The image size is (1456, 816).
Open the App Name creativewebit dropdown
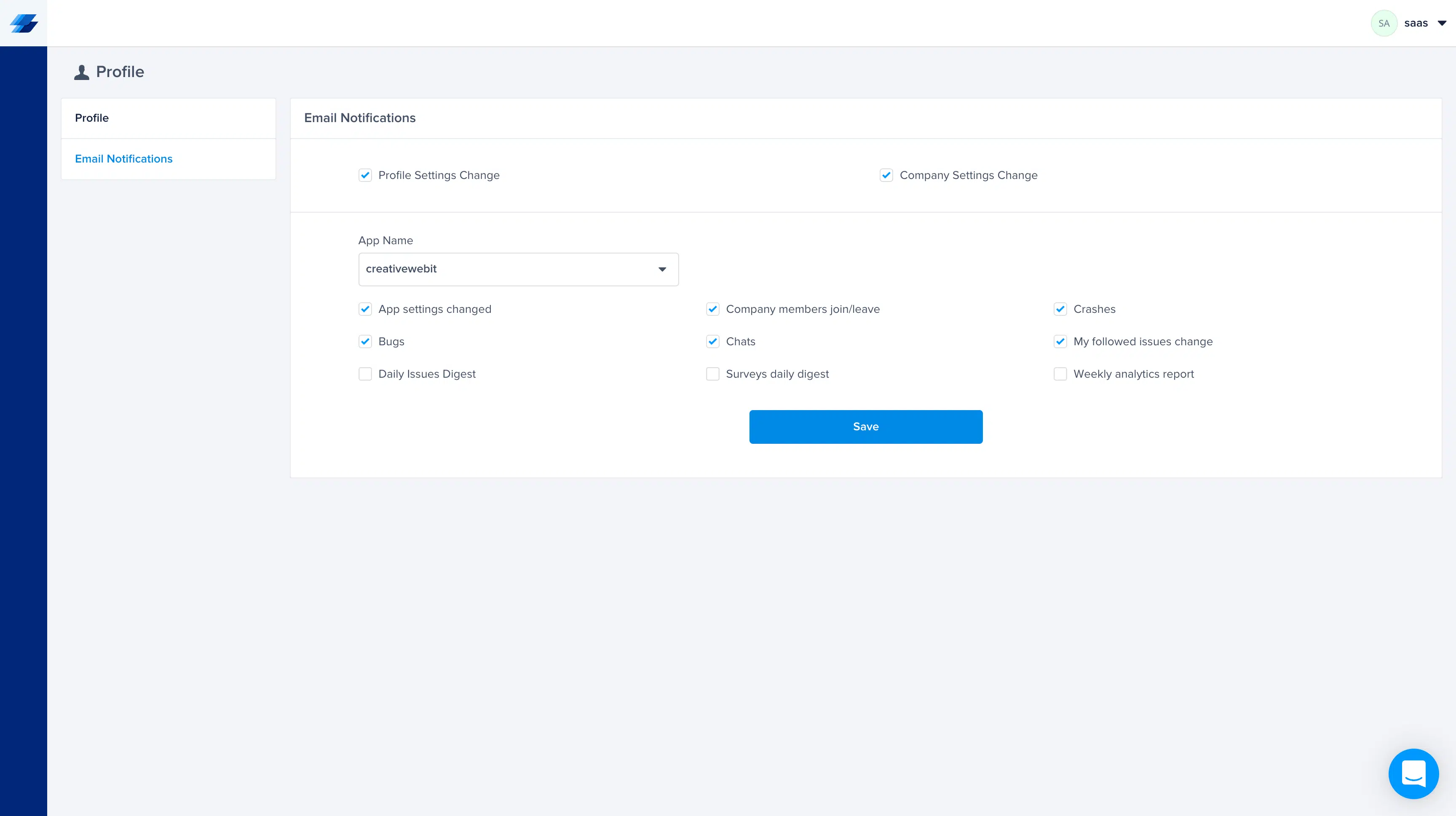coord(518,269)
